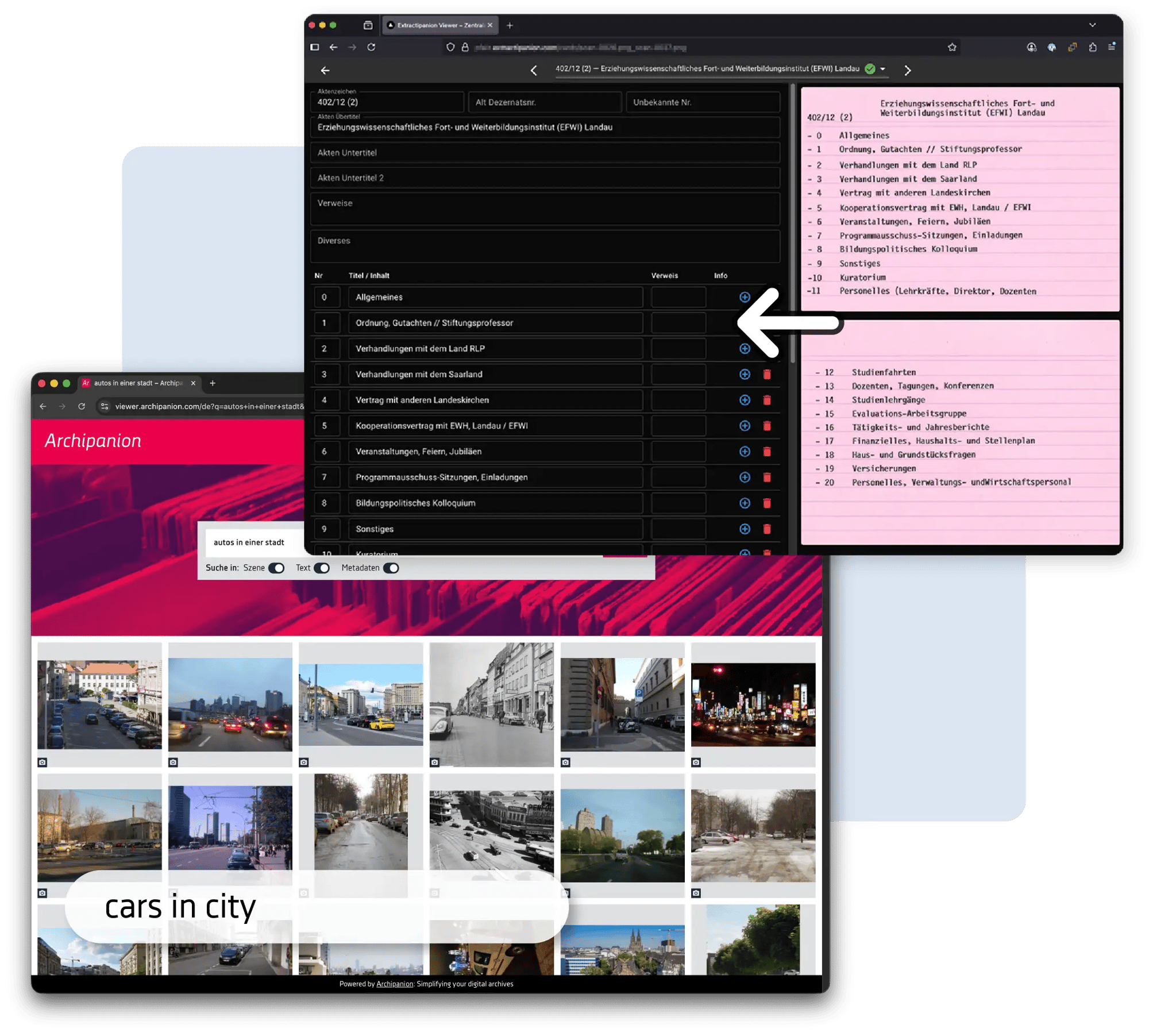Reload the Extractipanion Viewer page
1149x1036 pixels.
pyautogui.click(x=371, y=47)
